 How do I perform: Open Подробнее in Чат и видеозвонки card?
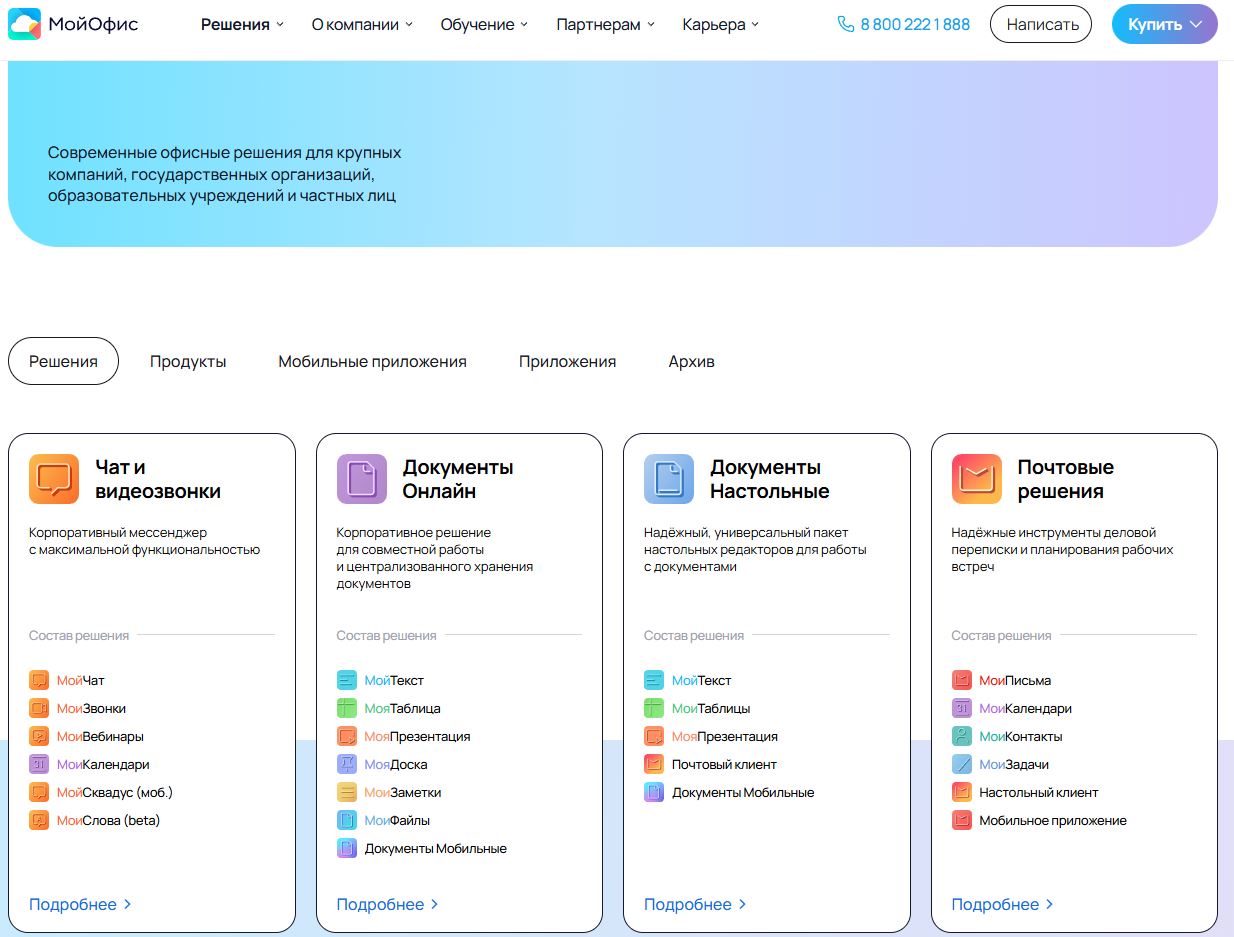(x=80, y=904)
